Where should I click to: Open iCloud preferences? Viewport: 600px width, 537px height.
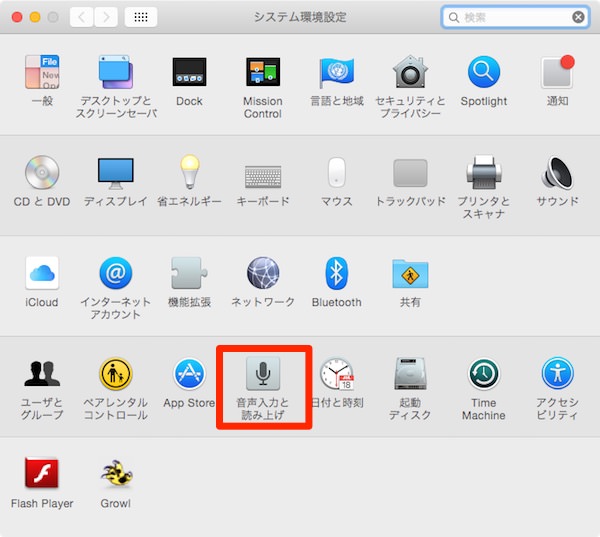tap(42, 273)
